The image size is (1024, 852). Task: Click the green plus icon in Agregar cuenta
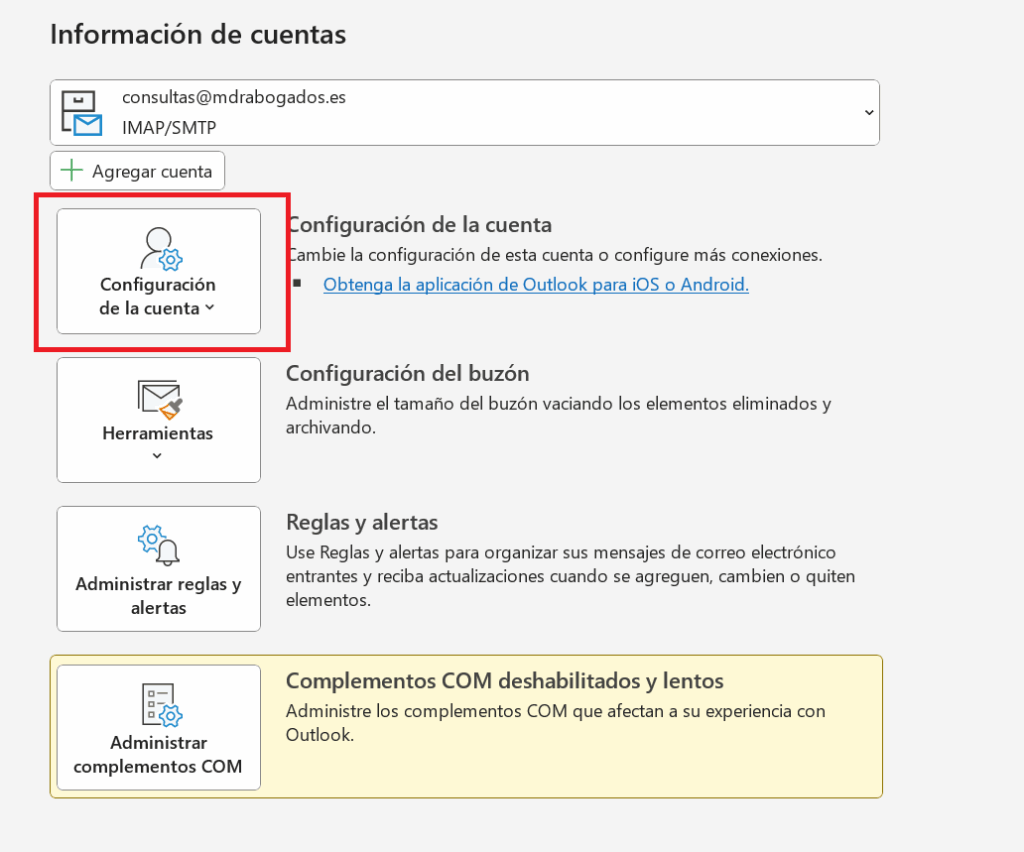pyautogui.click(x=71, y=170)
